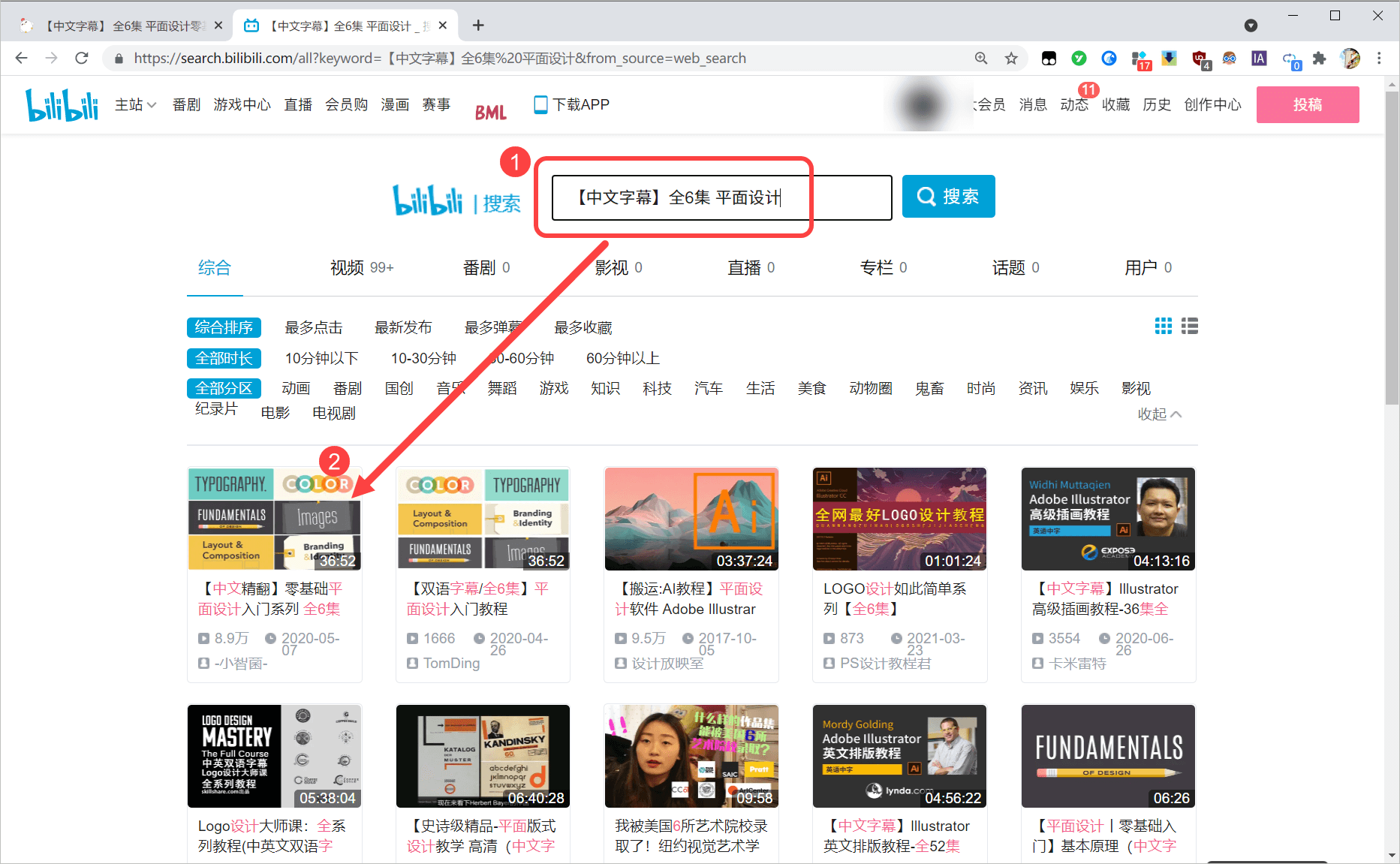The image size is (1400, 864).
Task: Open the BML banner icon
Action: [491, 113]
